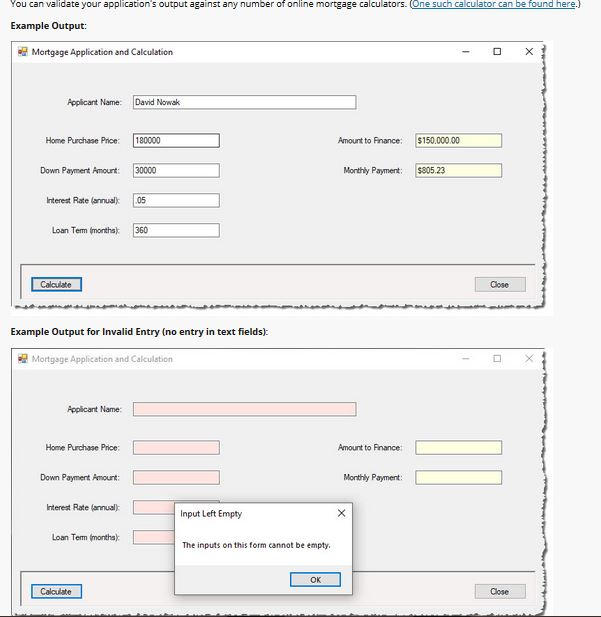
Task: Open the 'One such calculator can be found here' link
Action: coord(494,4)
